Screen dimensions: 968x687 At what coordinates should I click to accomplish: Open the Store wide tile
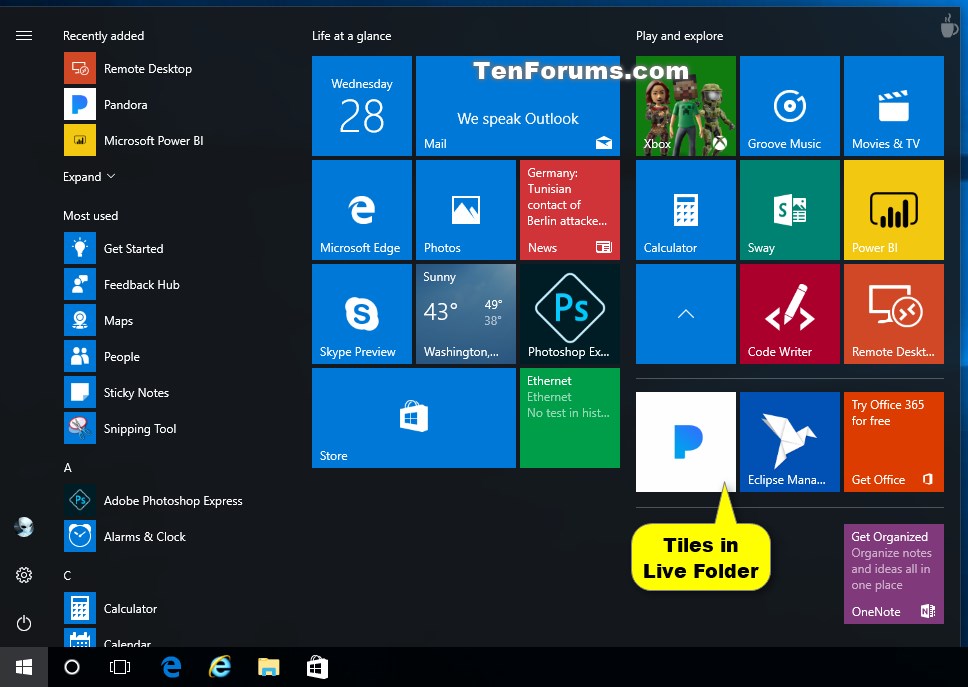point(414,418)
